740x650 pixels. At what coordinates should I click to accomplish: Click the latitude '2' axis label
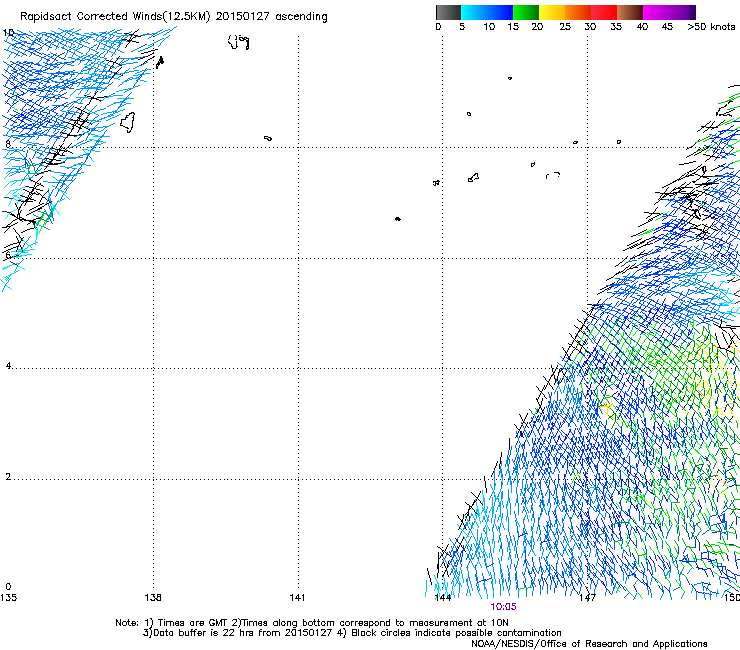coord(8,477)
